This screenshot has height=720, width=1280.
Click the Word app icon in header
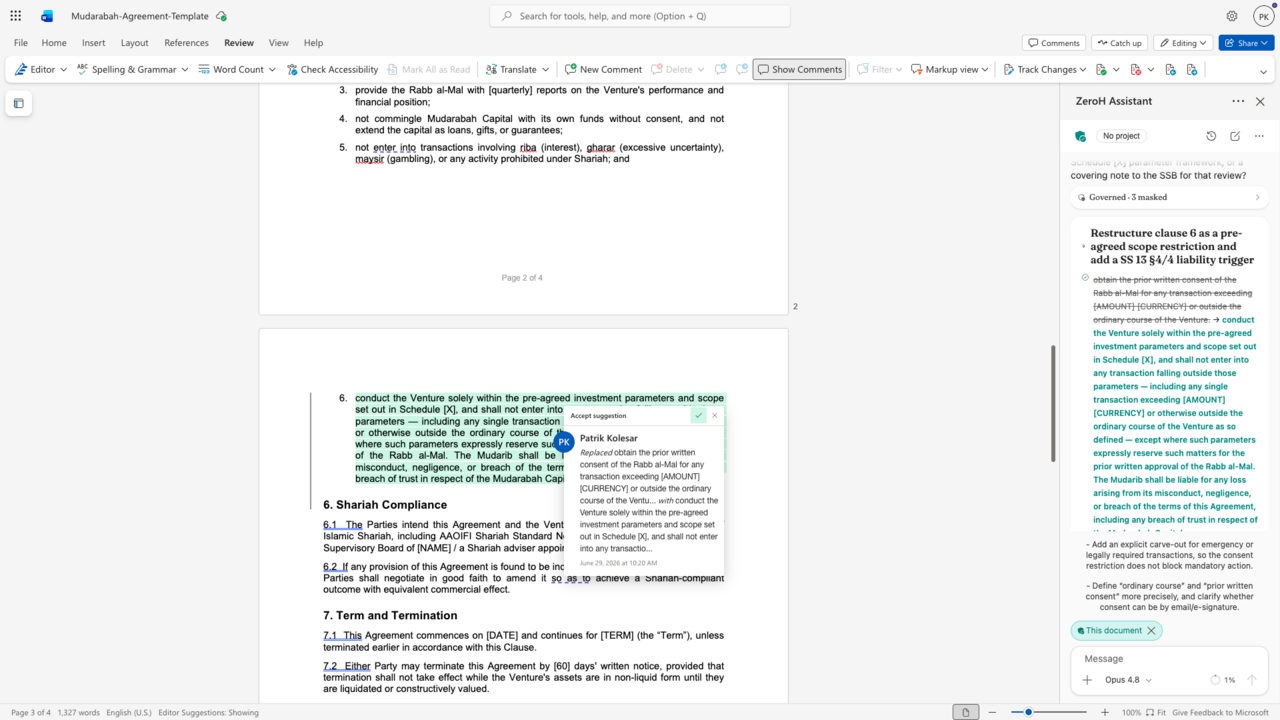pos(47,16)
